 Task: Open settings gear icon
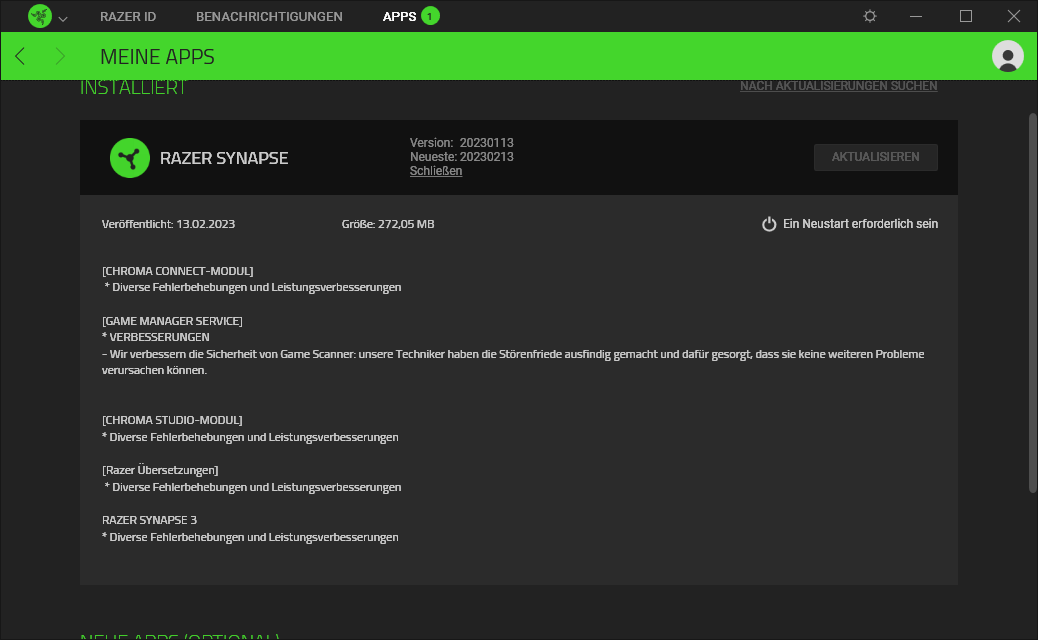click(x=870, y=16)
